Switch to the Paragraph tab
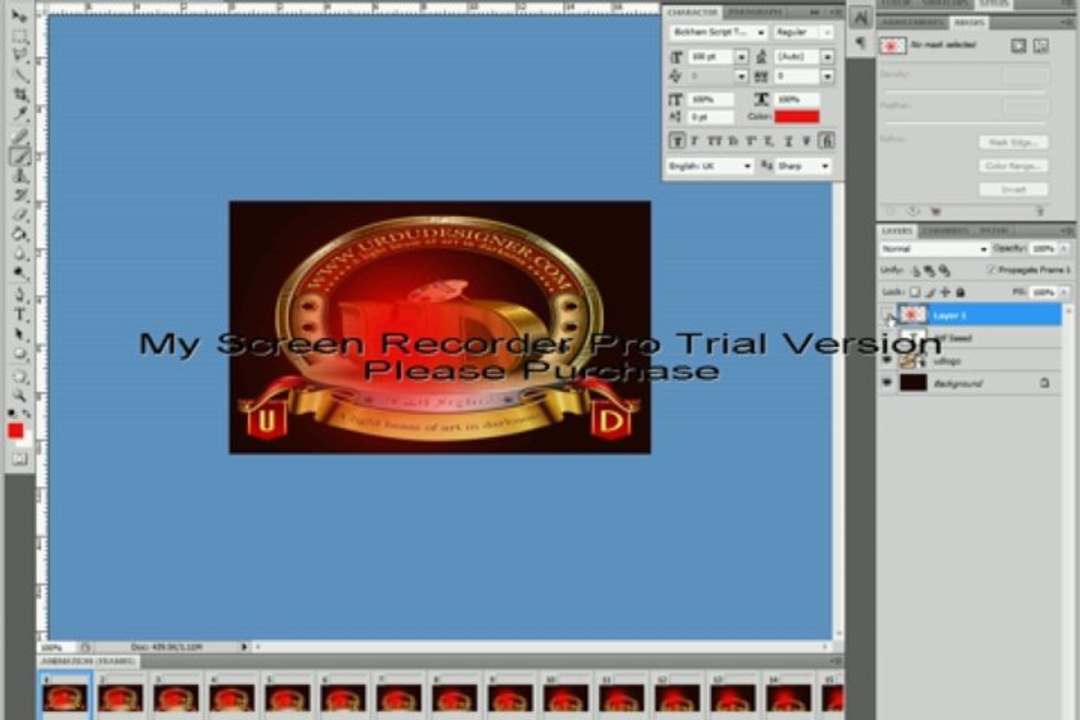The width and height of the screenshot is (1080, 720). pos(754,12)
